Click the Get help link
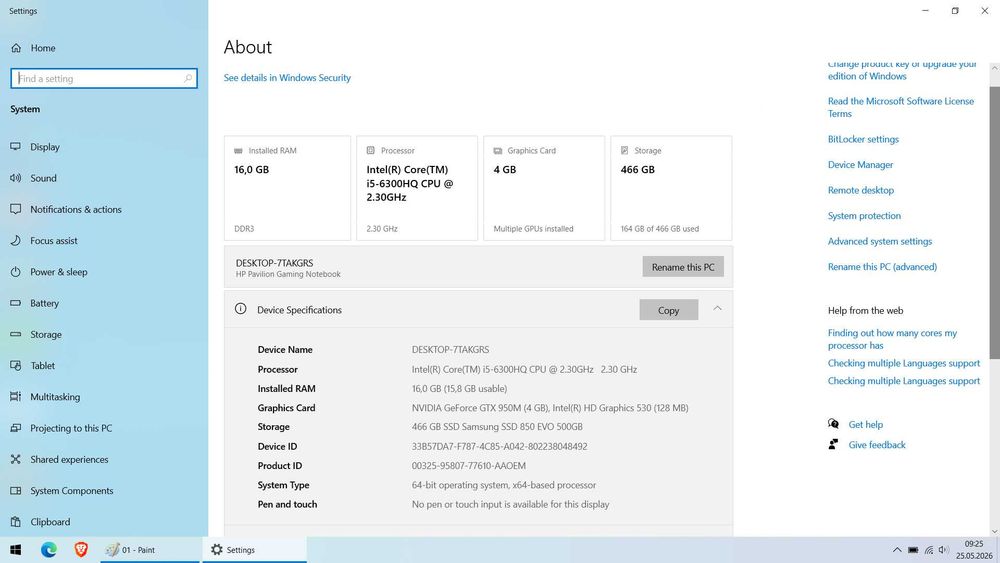 pyautogui.click(x=865, y=424)
